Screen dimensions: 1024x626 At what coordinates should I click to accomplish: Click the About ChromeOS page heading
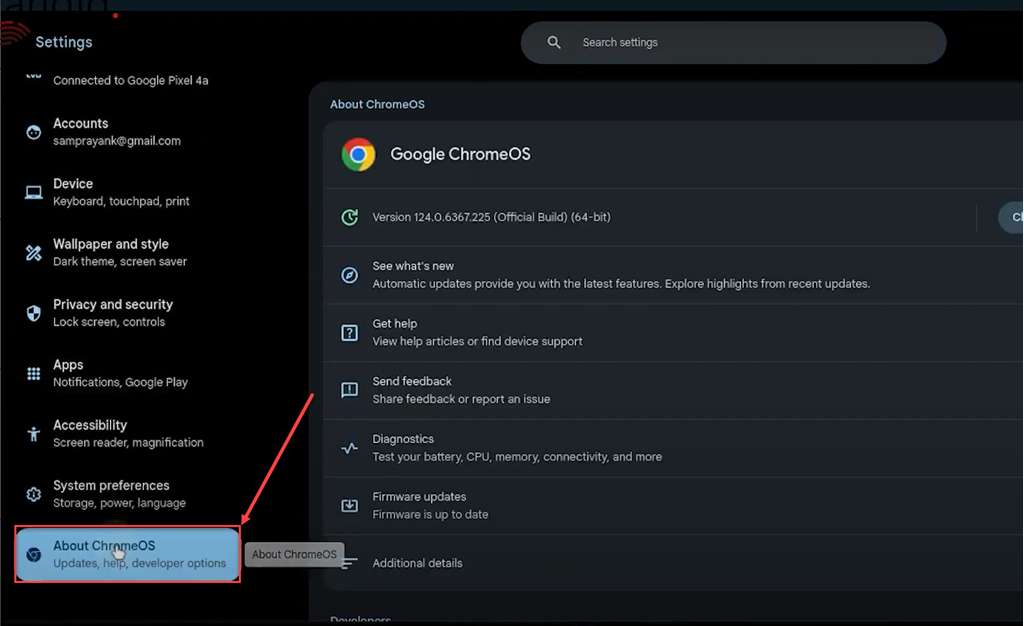[377, 104]
